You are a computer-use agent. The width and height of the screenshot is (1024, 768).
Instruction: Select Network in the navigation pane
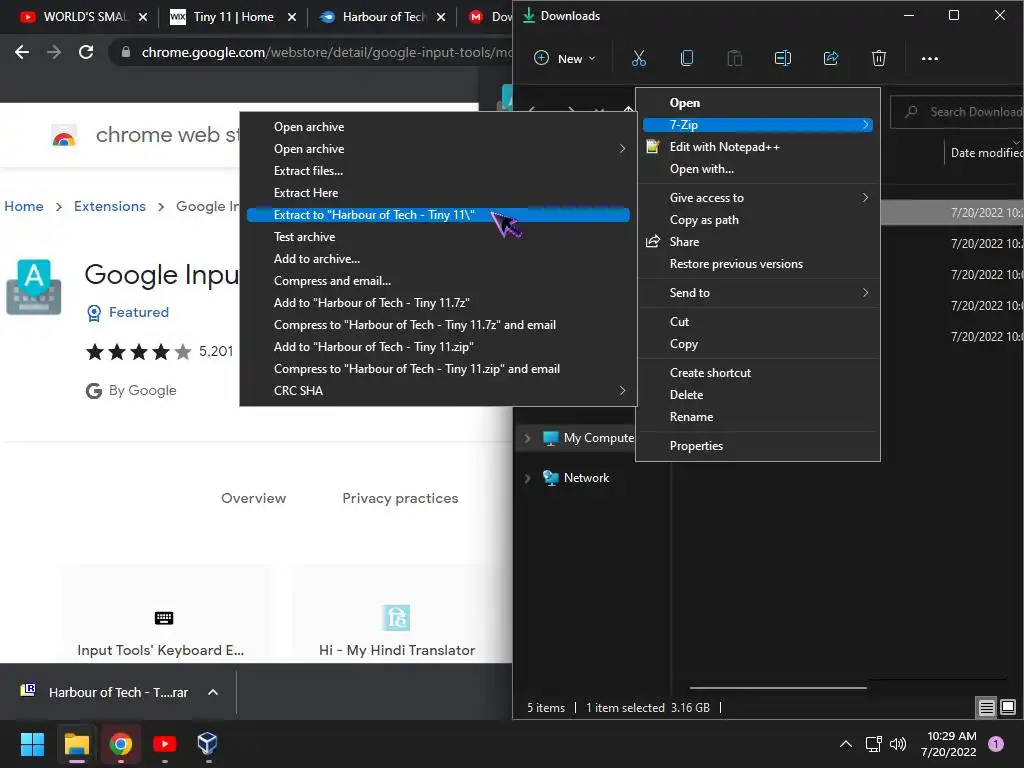click(586, 478)
